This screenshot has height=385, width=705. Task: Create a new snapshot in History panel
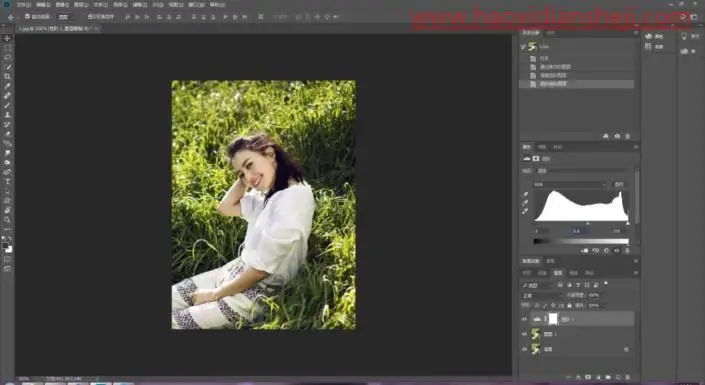[617, 136]
